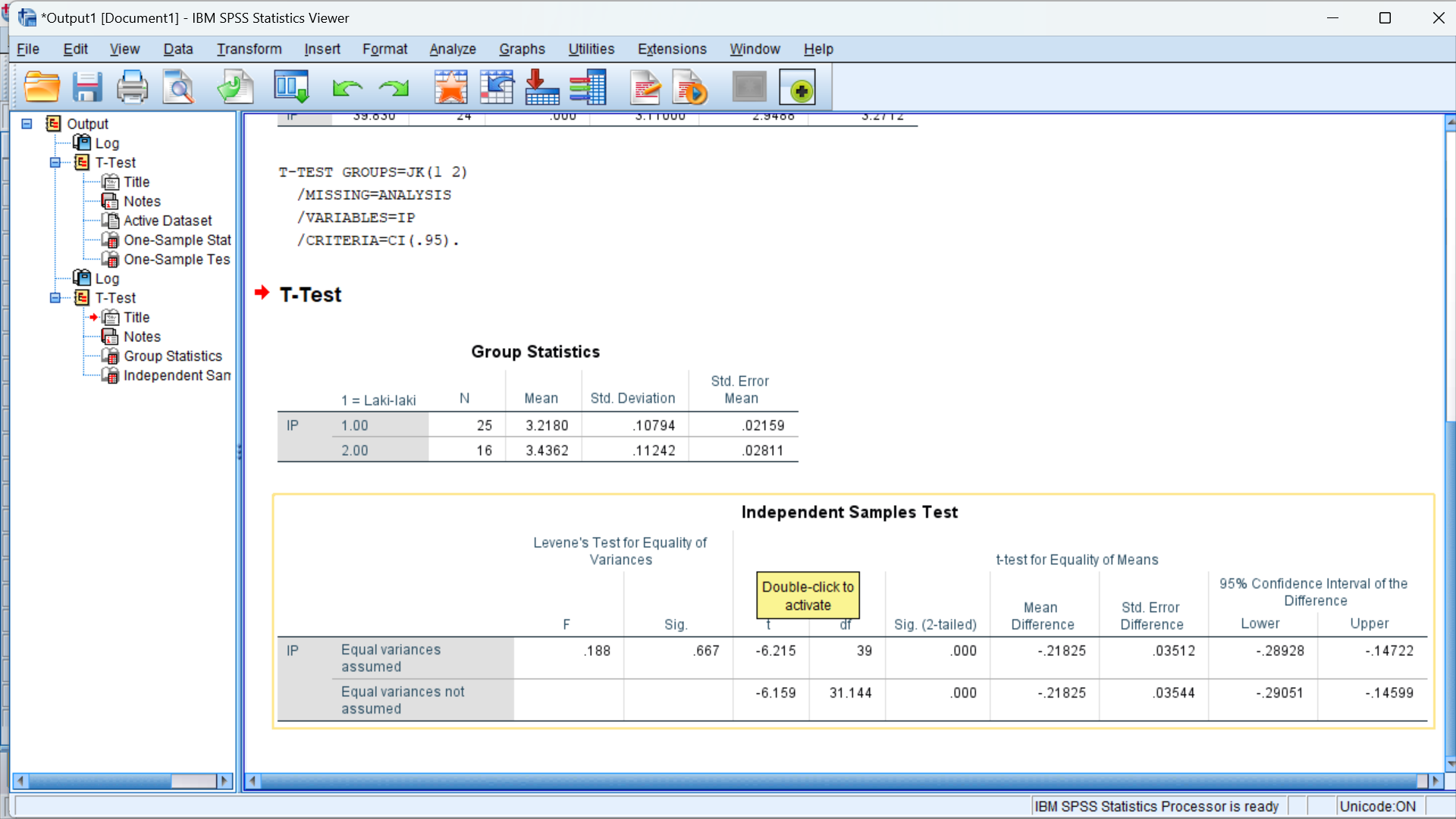
Task: Click outline pane horizontal scrollbar thumb
Action: (x=193, y=781)
